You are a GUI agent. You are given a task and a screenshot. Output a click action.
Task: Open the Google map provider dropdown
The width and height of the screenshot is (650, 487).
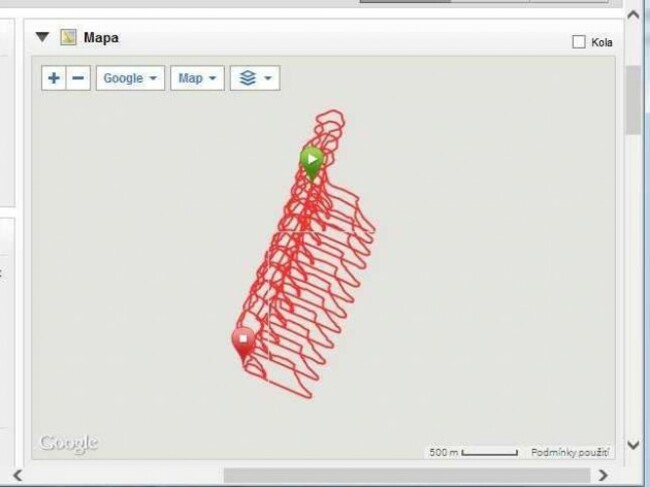(130, 78)
